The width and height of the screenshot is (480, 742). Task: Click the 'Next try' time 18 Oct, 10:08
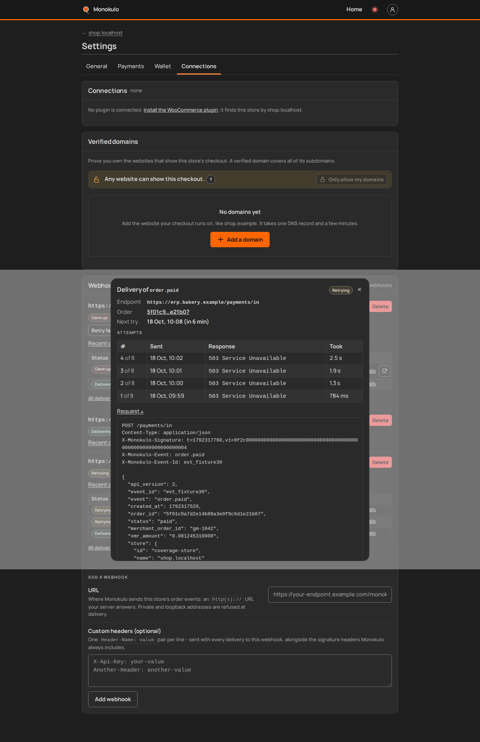(x=178, y=322)
